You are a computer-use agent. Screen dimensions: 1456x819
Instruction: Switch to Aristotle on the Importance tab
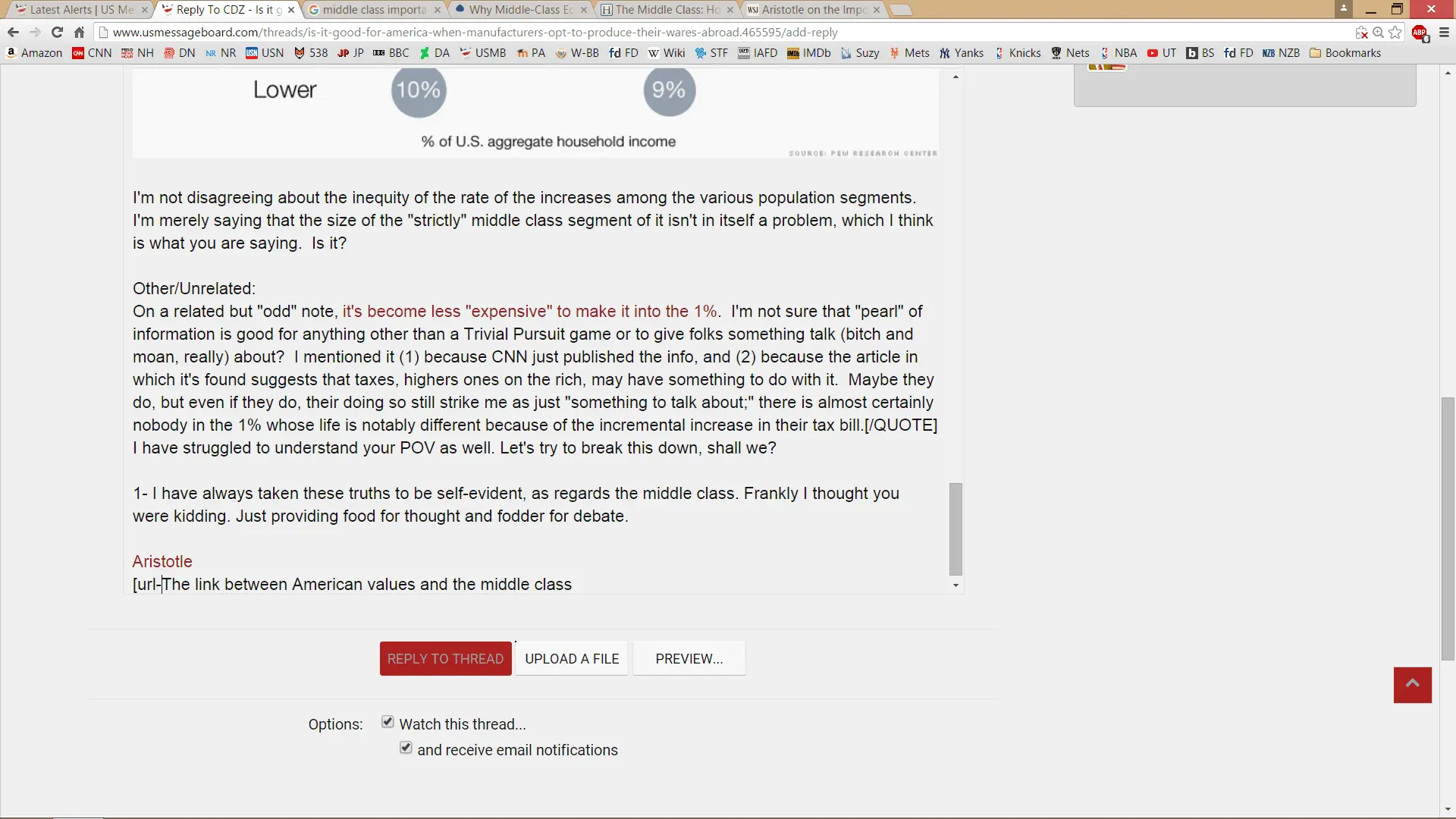(x=814, y=10)
